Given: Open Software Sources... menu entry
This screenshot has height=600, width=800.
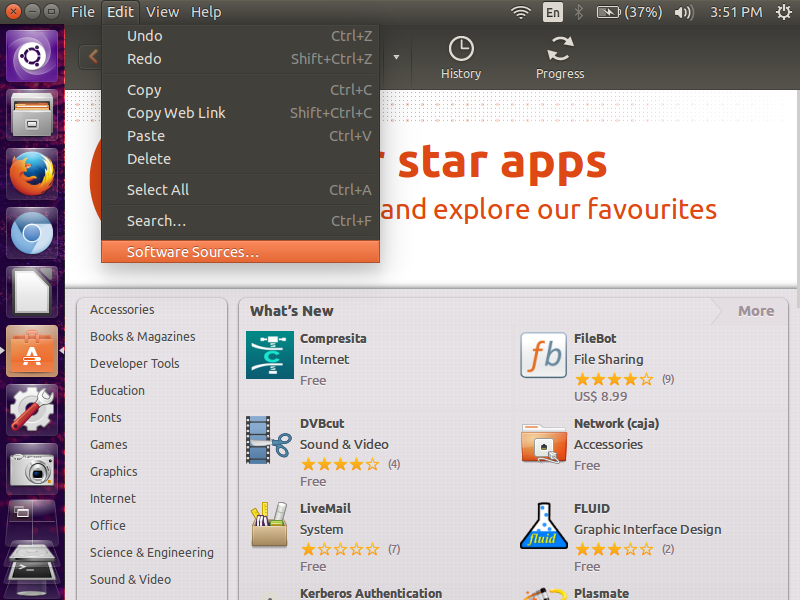Looking at the screenshot, I should coord(240,252).
